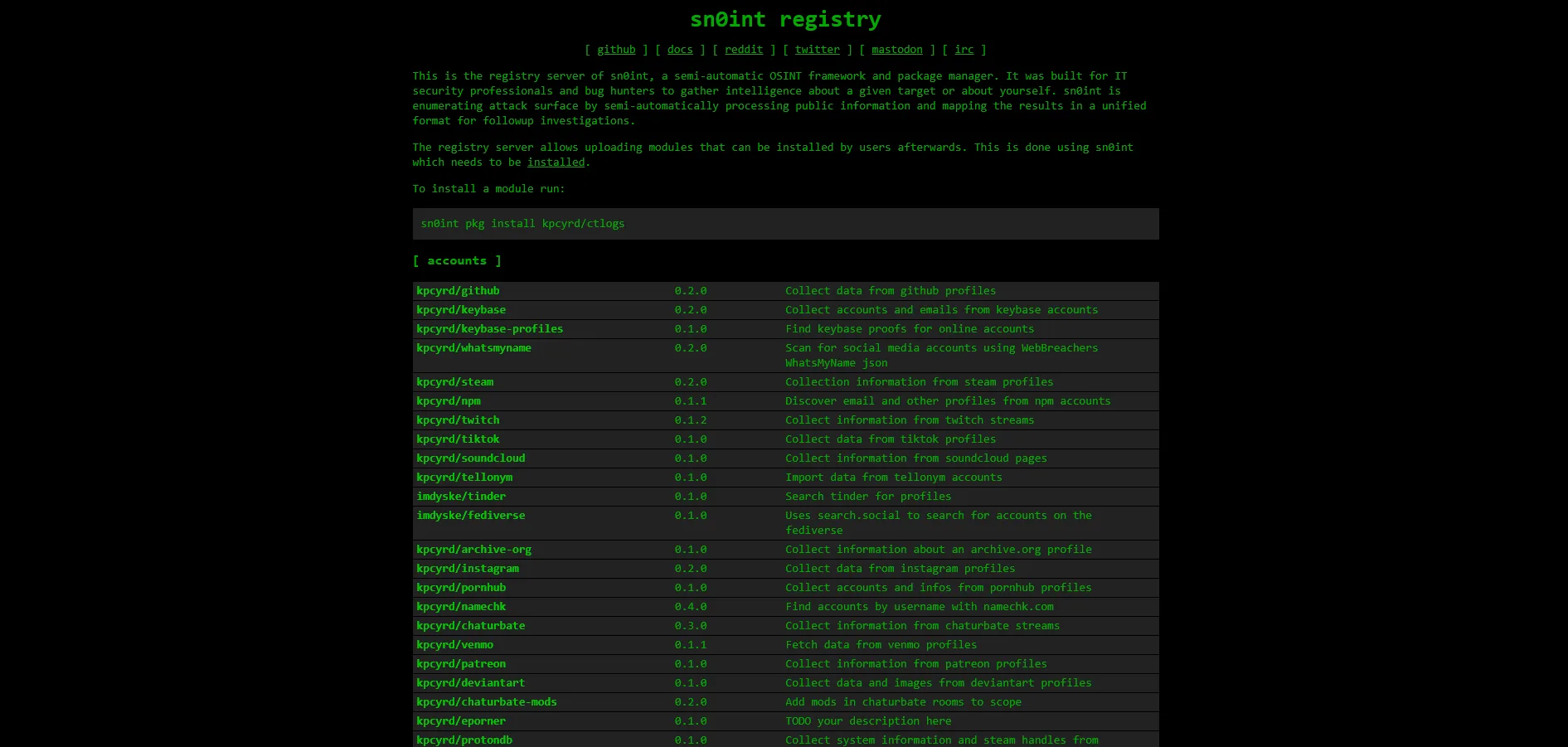Click the install command code block
This screenshot has height=747, width=1568.
click(785, 224)
